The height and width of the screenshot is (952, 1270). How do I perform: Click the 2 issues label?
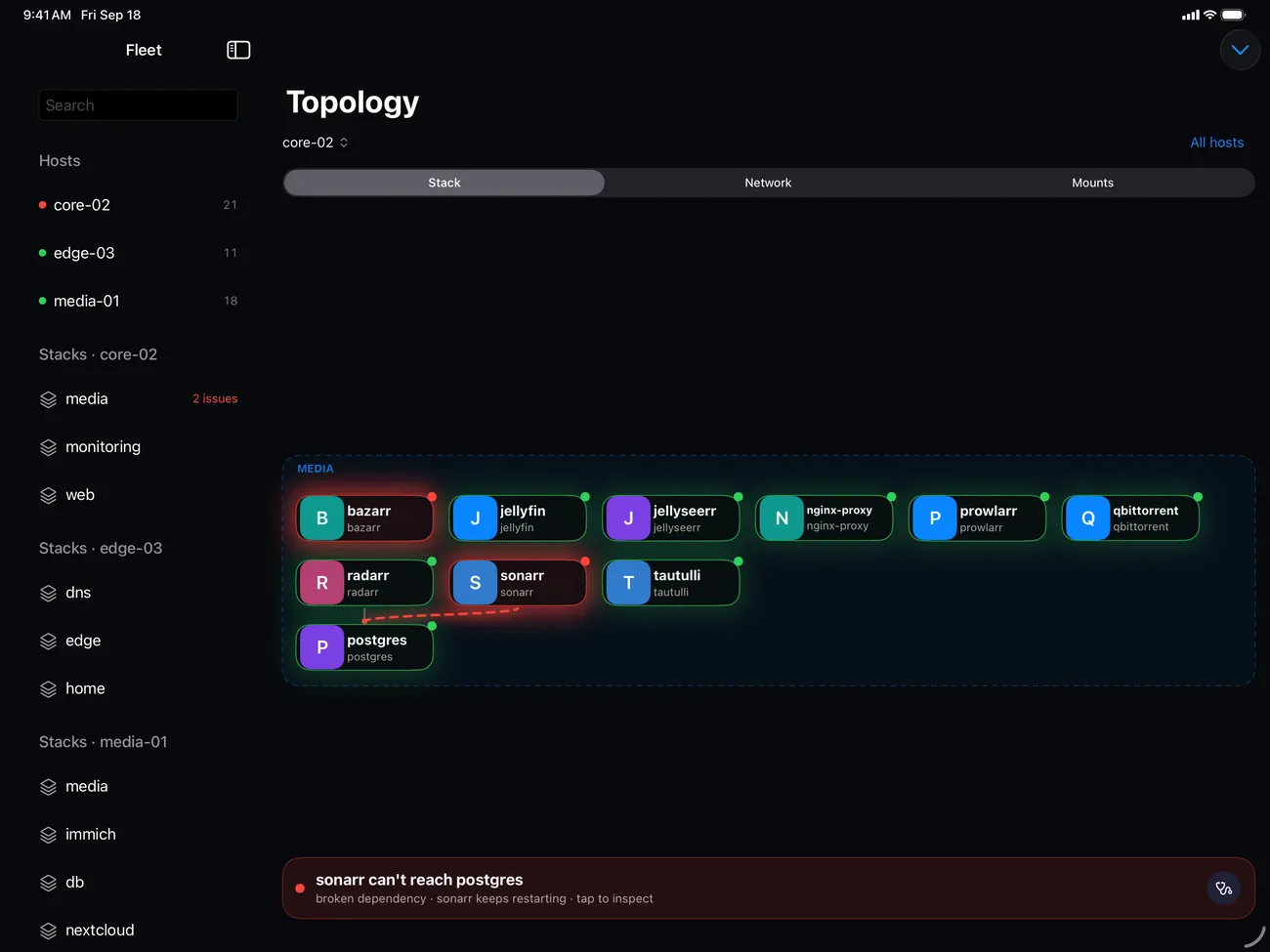(215, 398)
